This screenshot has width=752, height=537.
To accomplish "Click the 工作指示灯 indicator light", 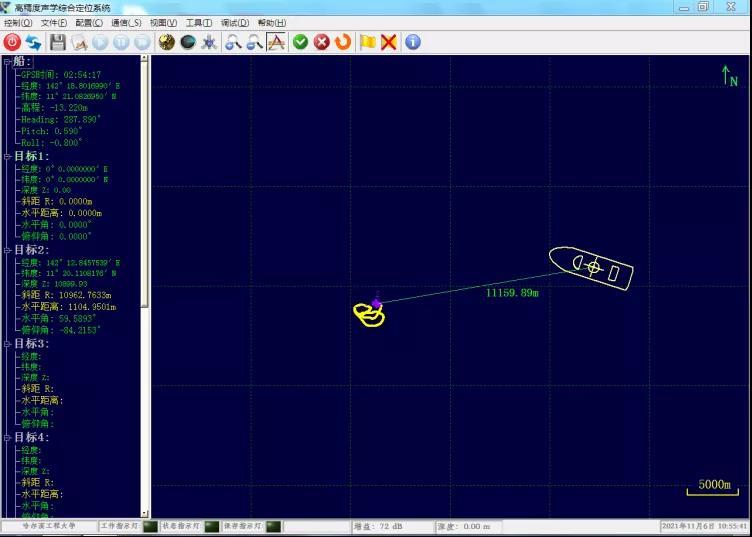I will (x=150, y=526).
